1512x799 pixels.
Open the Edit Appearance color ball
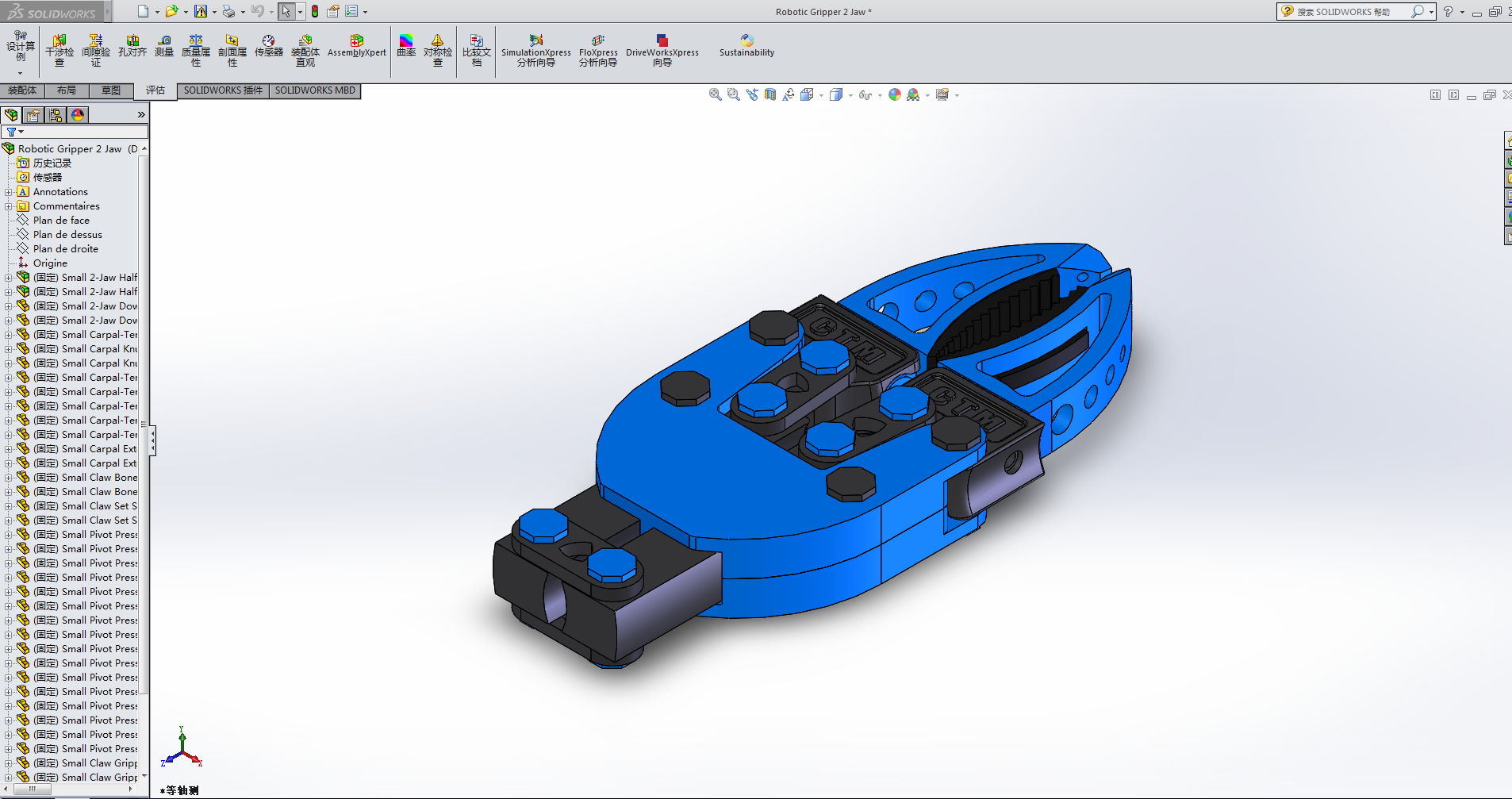tap(895, 94)
